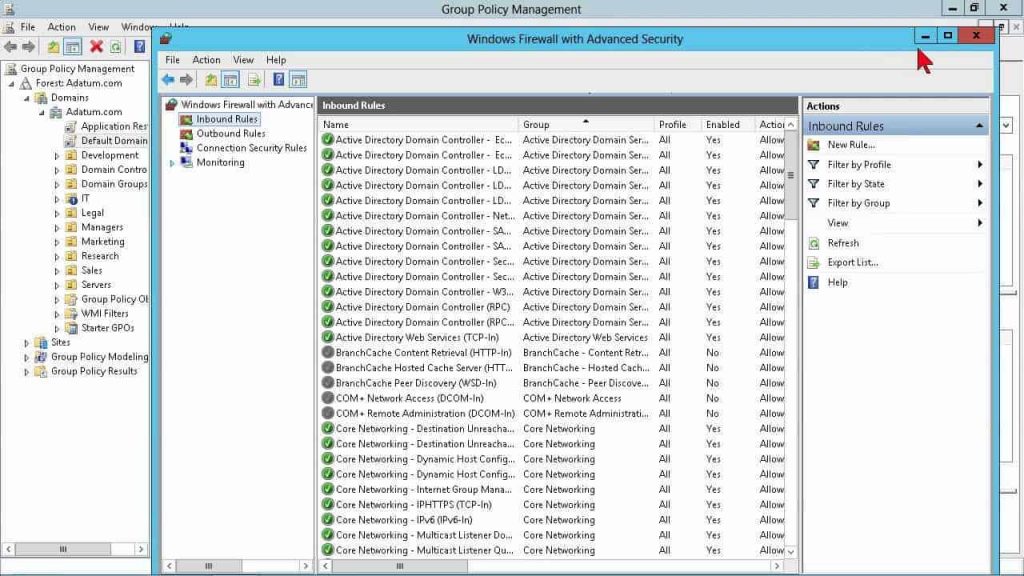Expand the Monitoring node in Firewall tree
Image resolution: width=1024 pixels, height=576 pixels.
click(172, 163)
